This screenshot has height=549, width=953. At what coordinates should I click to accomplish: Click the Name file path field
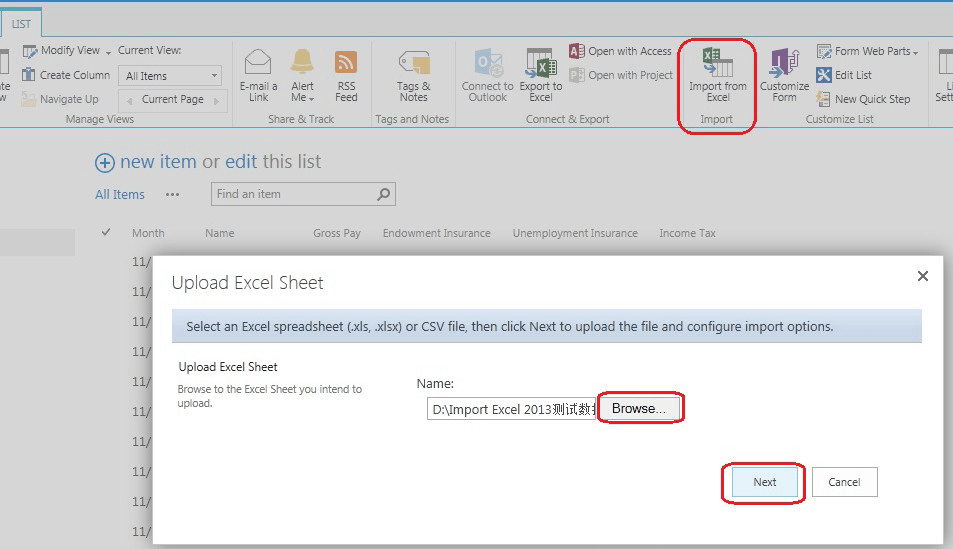point(511,409)
